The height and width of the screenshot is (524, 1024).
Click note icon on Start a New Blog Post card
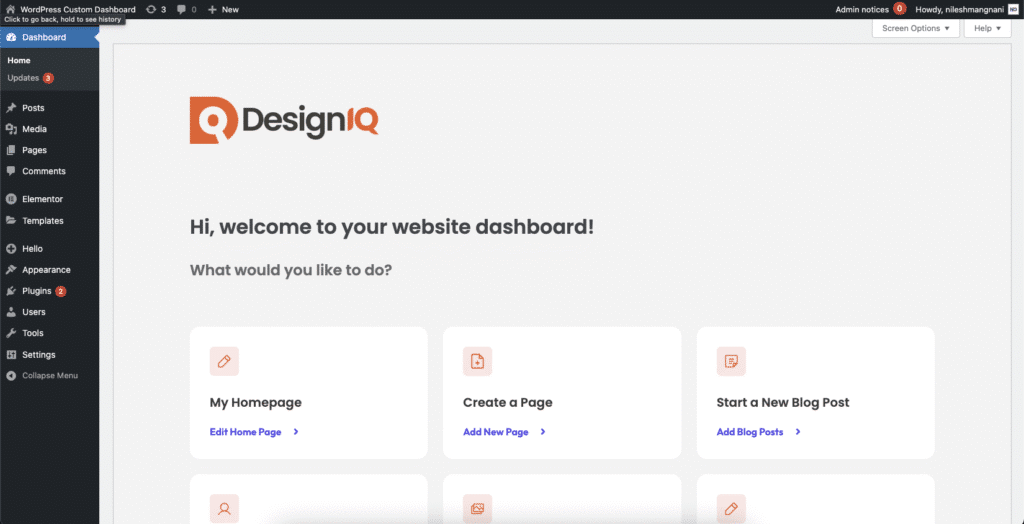pyautogui.click(x=731, y=361)
